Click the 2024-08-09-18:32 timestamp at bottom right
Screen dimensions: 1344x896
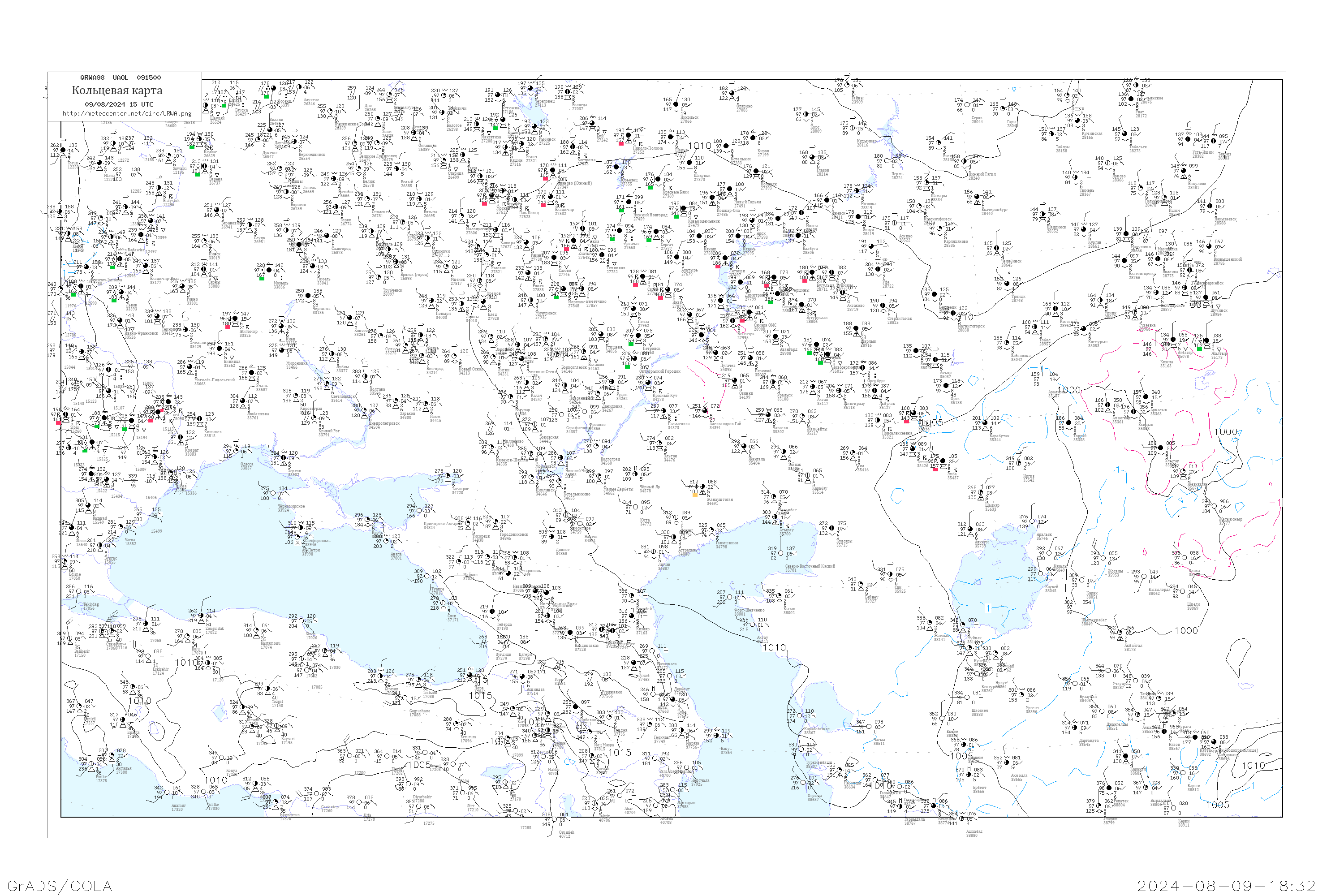(1226, 886)
